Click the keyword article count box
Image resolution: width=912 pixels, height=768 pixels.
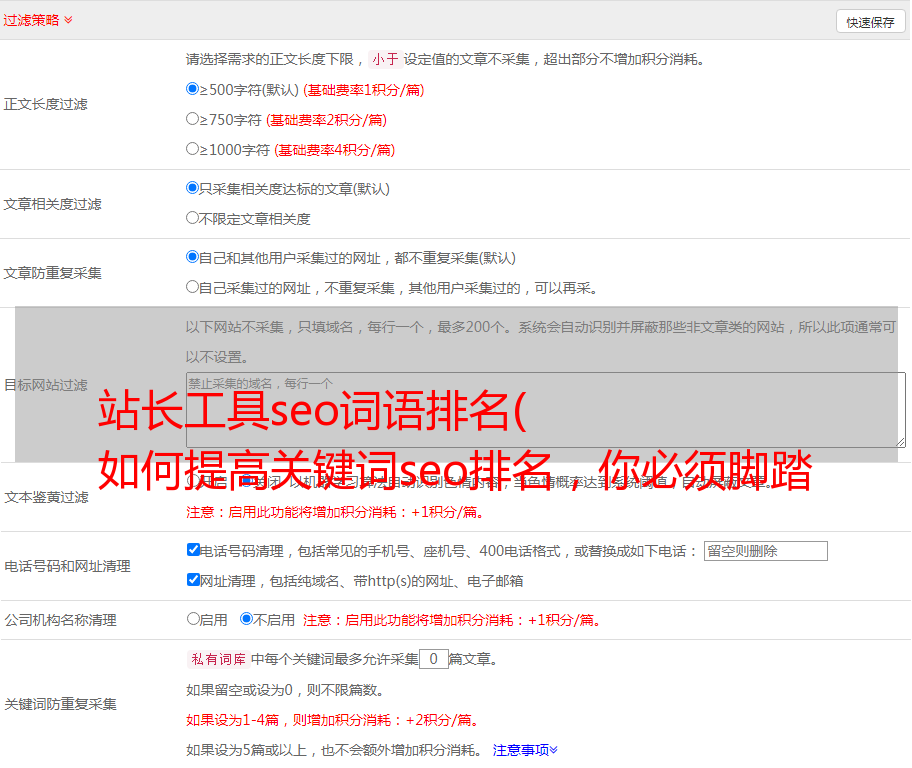click(x=433, y=659)
